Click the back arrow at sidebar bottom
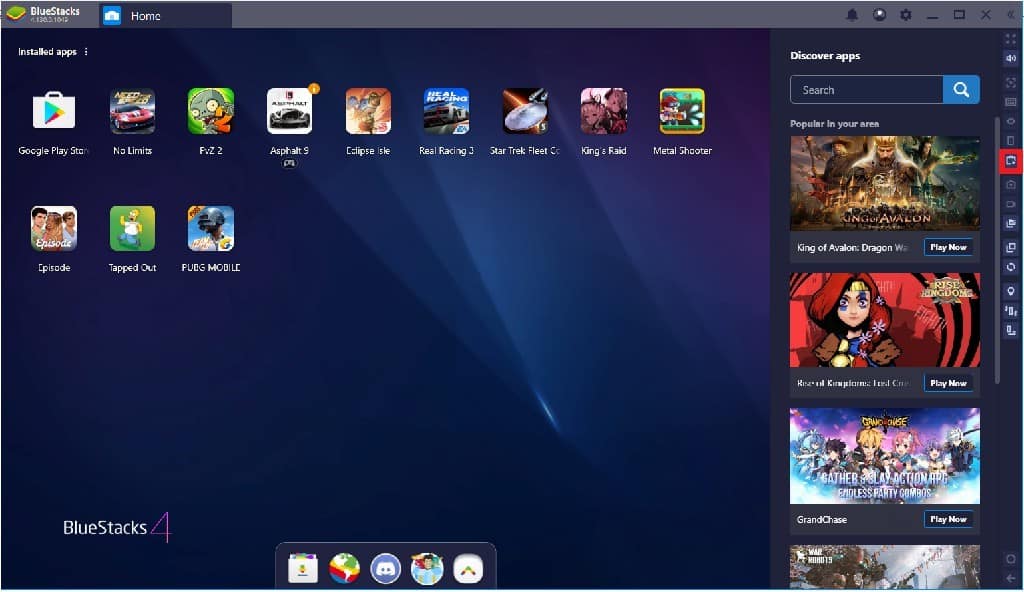Screen dimensions: 1024x592 1011,578
